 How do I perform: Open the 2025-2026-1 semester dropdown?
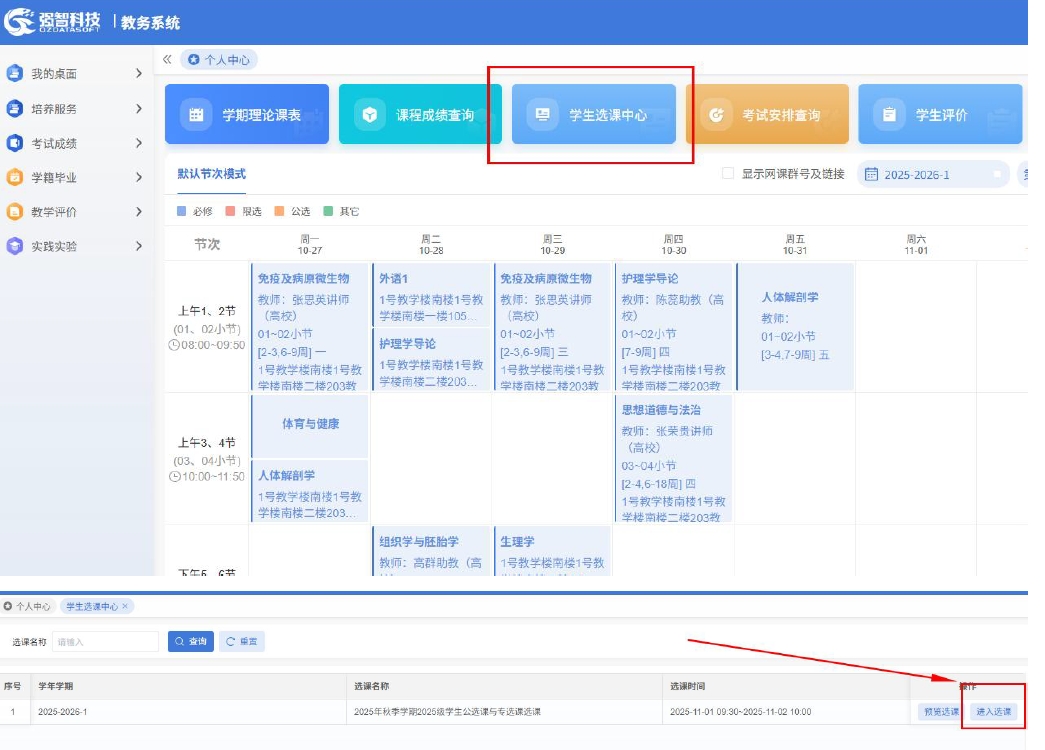pyautogui.click(x=933, y=175)
